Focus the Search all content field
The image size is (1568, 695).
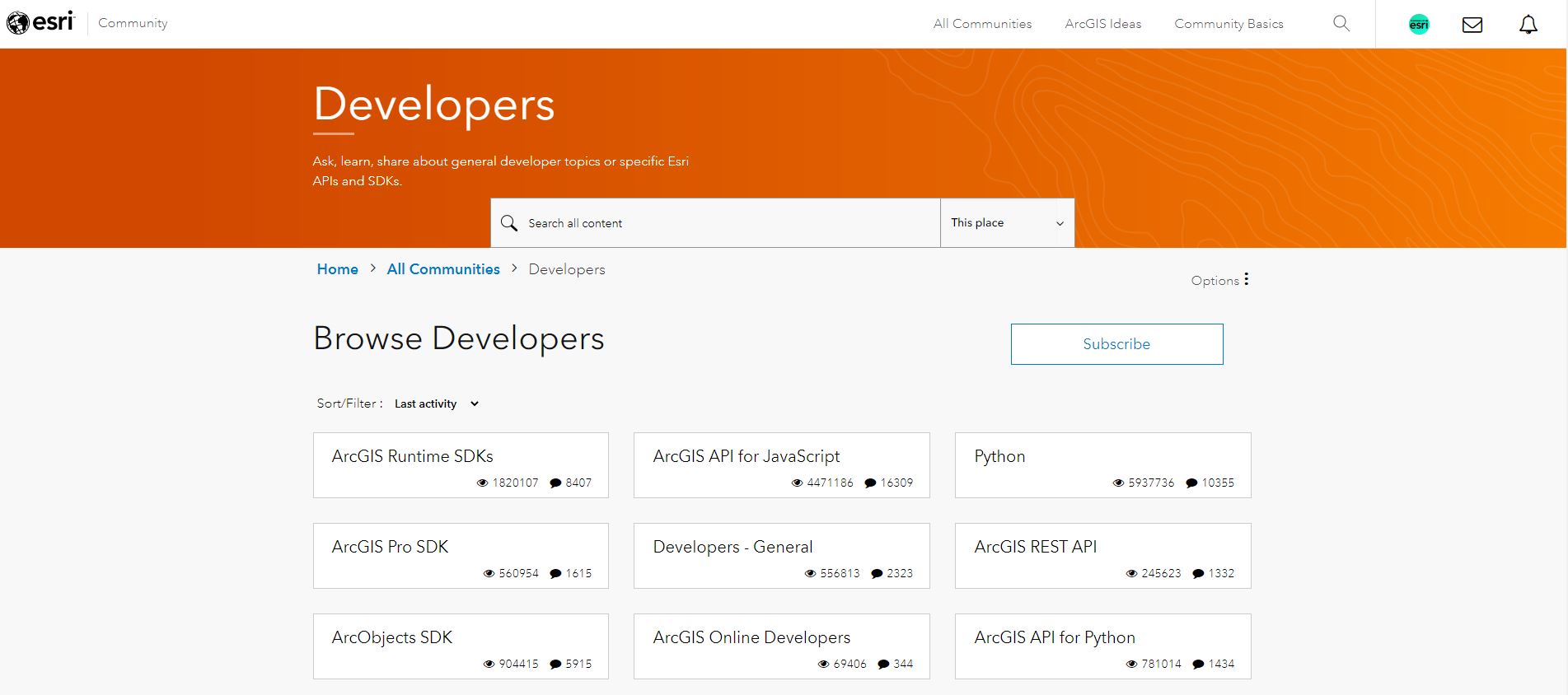tap(715, 222)
